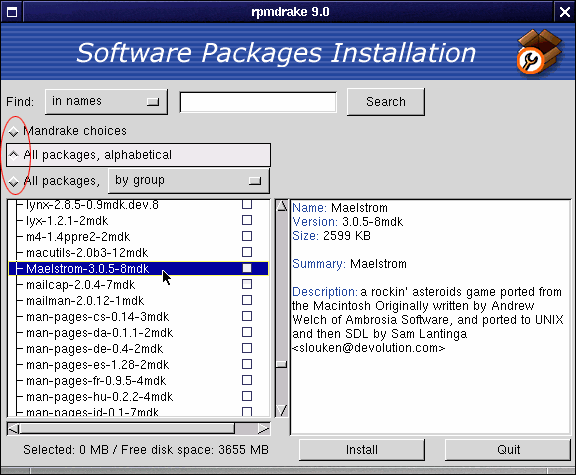This screenshot has height=475, width=576.
Task: Close the rpmdrake window
Action: click(565, 12)
